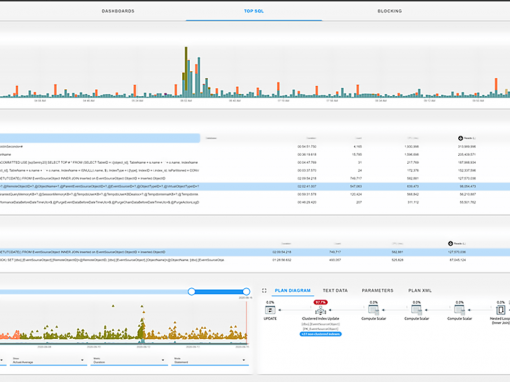
Task: Select the Clustered Index Update operator icon
Action: (320, 311)
